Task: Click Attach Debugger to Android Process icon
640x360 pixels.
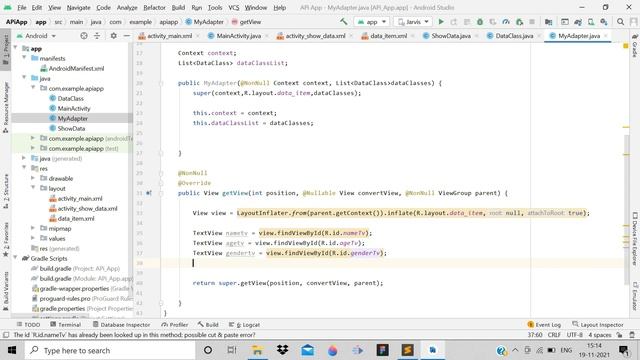Action: click(519, 22)
